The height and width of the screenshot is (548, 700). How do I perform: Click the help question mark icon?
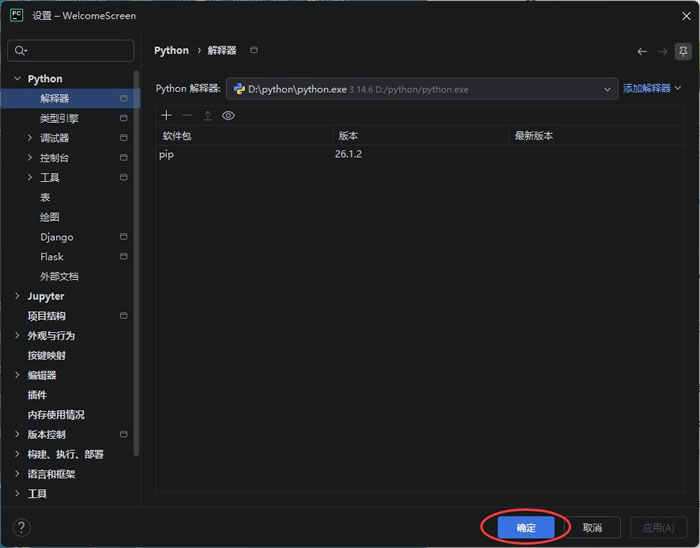click(x=21, y=527)
